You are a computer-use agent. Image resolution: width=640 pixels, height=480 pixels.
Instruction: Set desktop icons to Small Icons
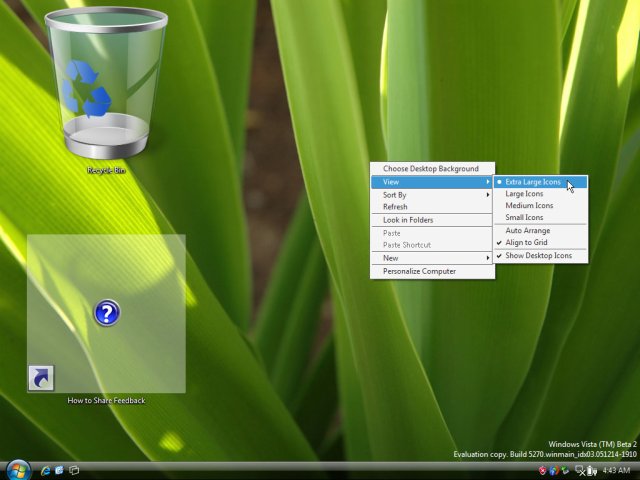524,217
